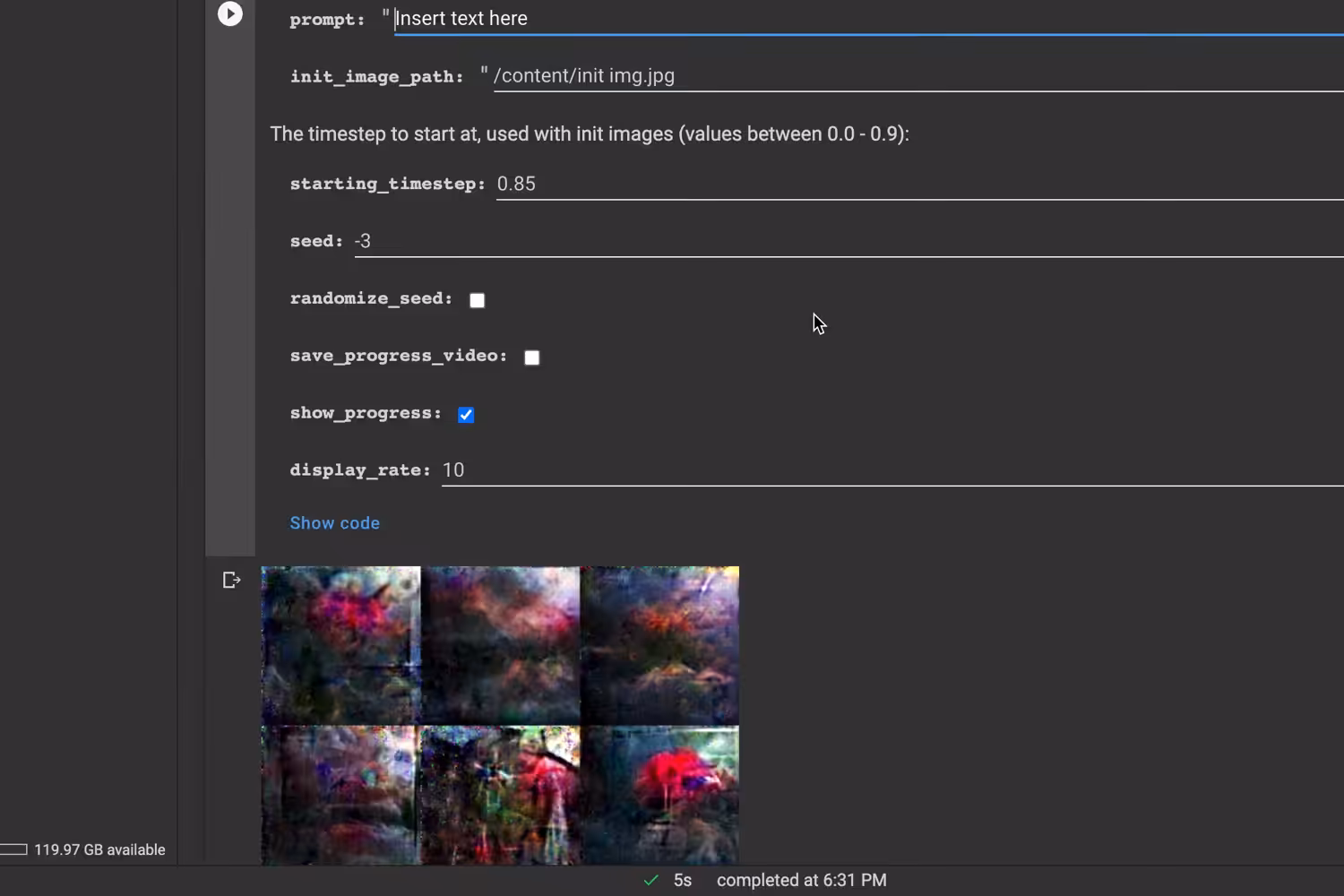
Task: Edit the seed value field
Action: (x=849, y=241)
